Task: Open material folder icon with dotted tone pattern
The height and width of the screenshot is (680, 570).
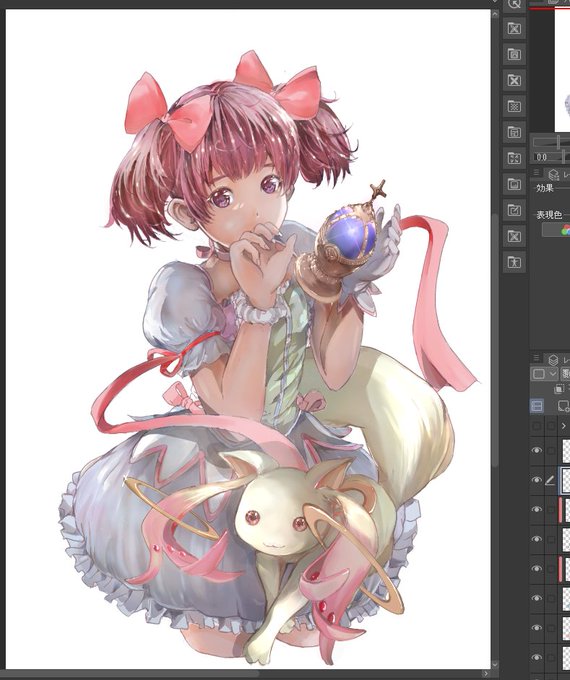Action: coord(514,106)
